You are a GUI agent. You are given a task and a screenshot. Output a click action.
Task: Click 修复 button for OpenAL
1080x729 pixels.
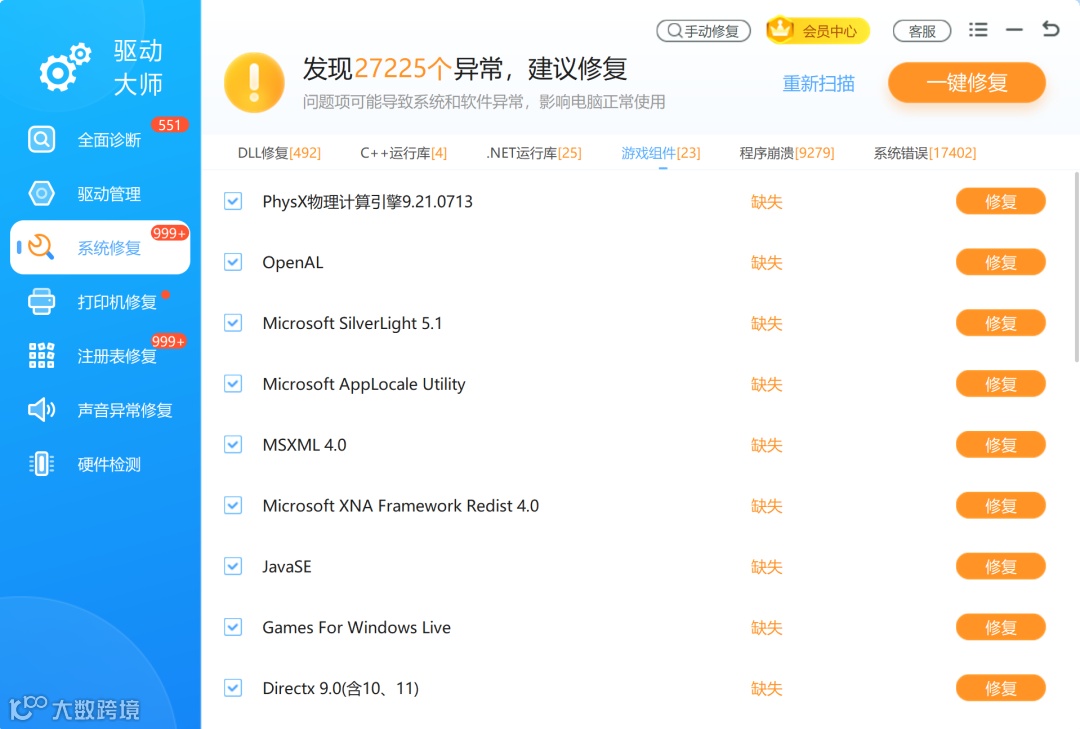point(1001,262)
